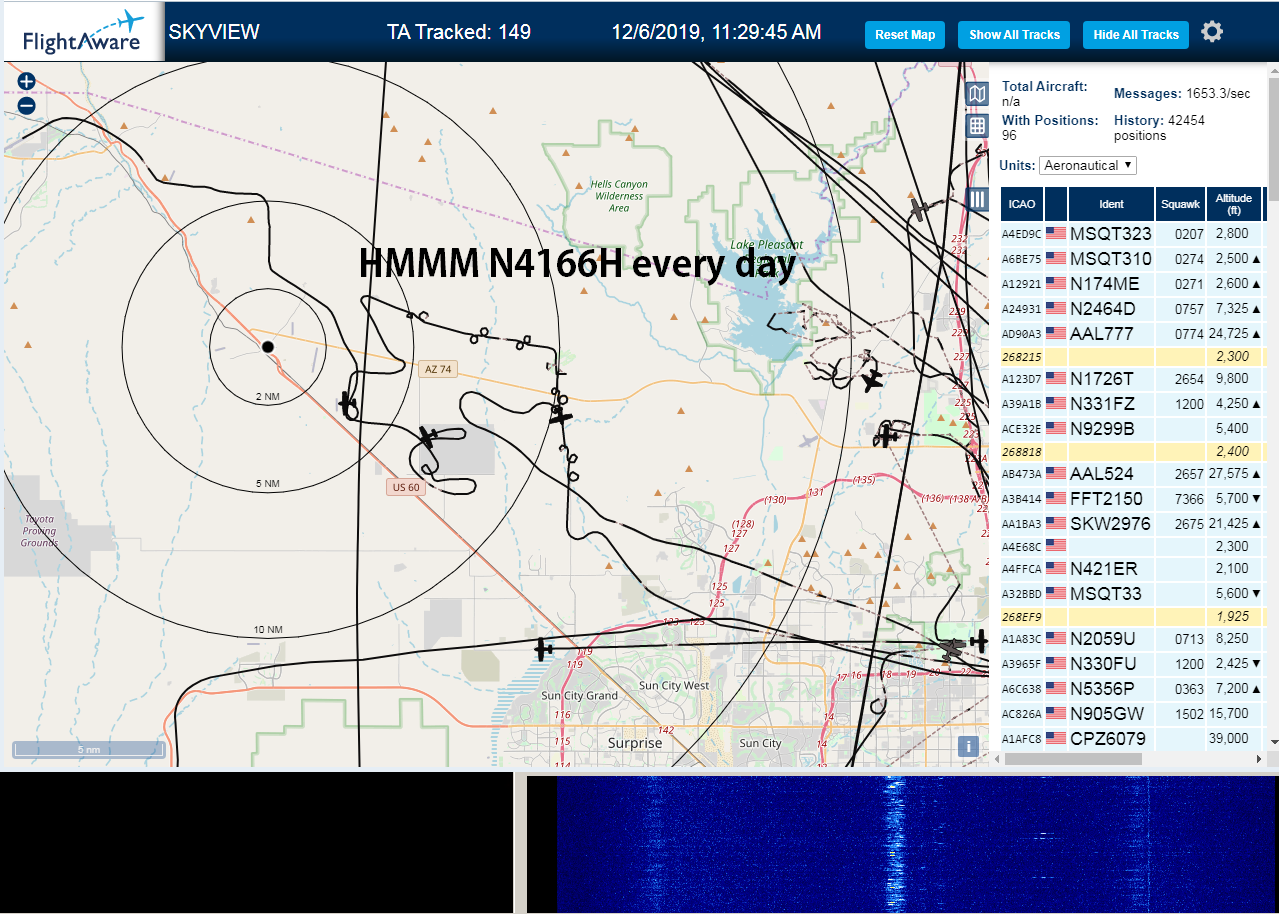Zoom in the map with plus icon
1279x915 pixels.
click(x=26, y=82)
